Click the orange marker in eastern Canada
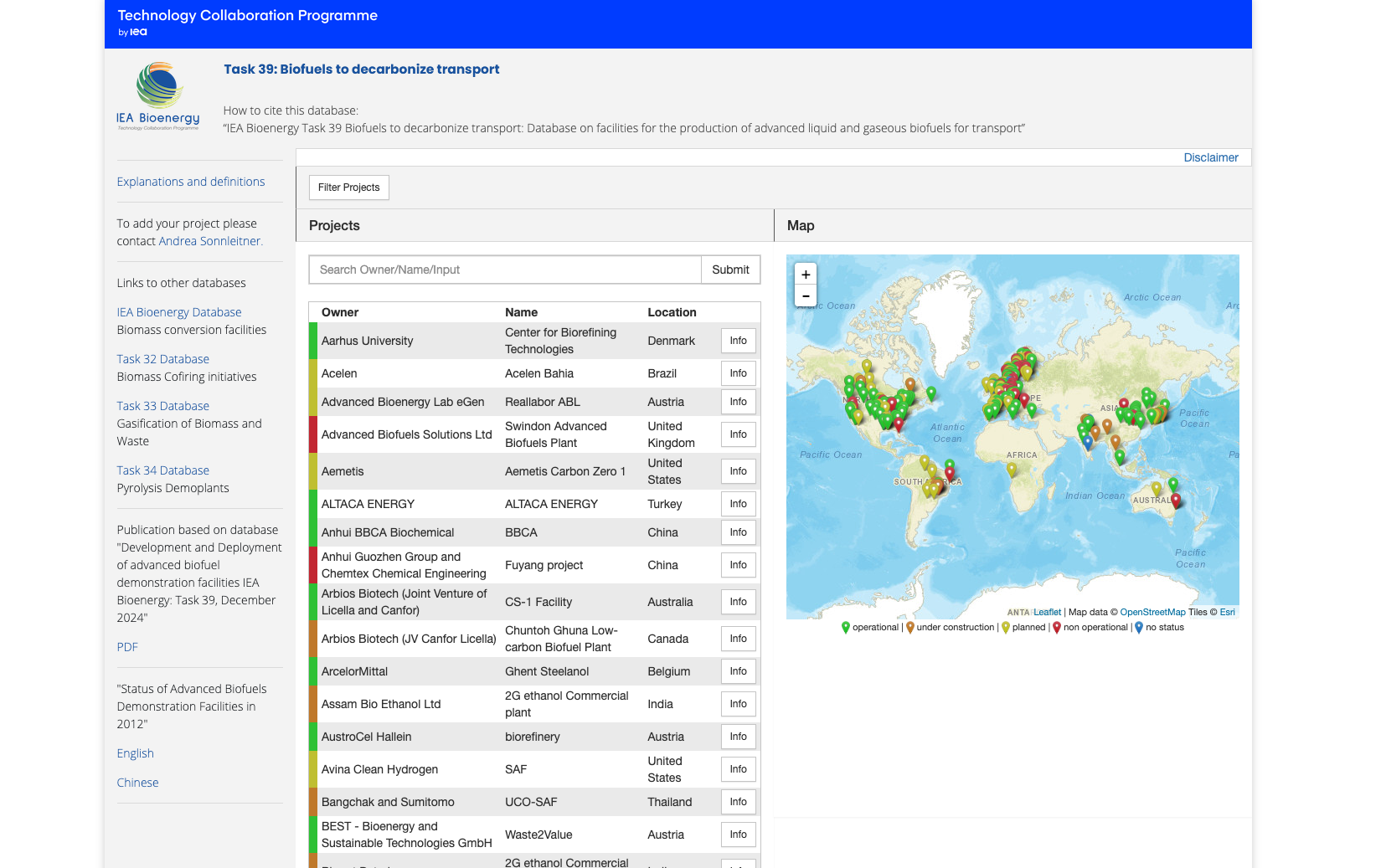Image resolution: width=1386 pixels, height=868 pixels. pos(909,384)
